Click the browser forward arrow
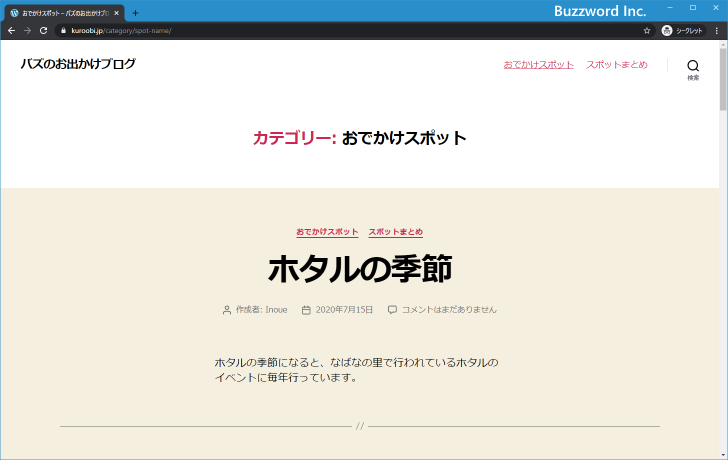 [27, 31]
